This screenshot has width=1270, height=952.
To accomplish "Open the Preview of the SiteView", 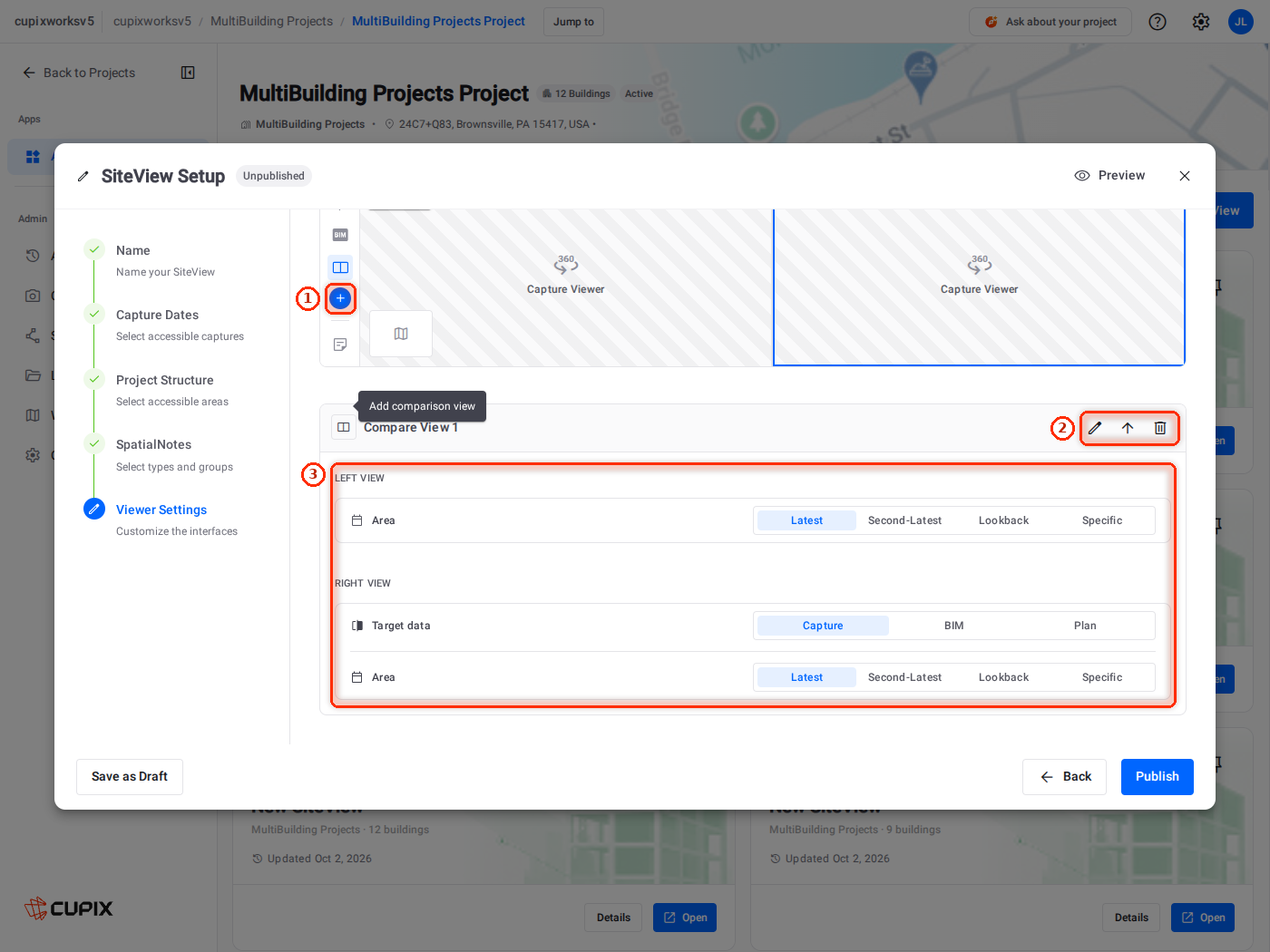I will pyautogui.click(x=1109, y=176).
